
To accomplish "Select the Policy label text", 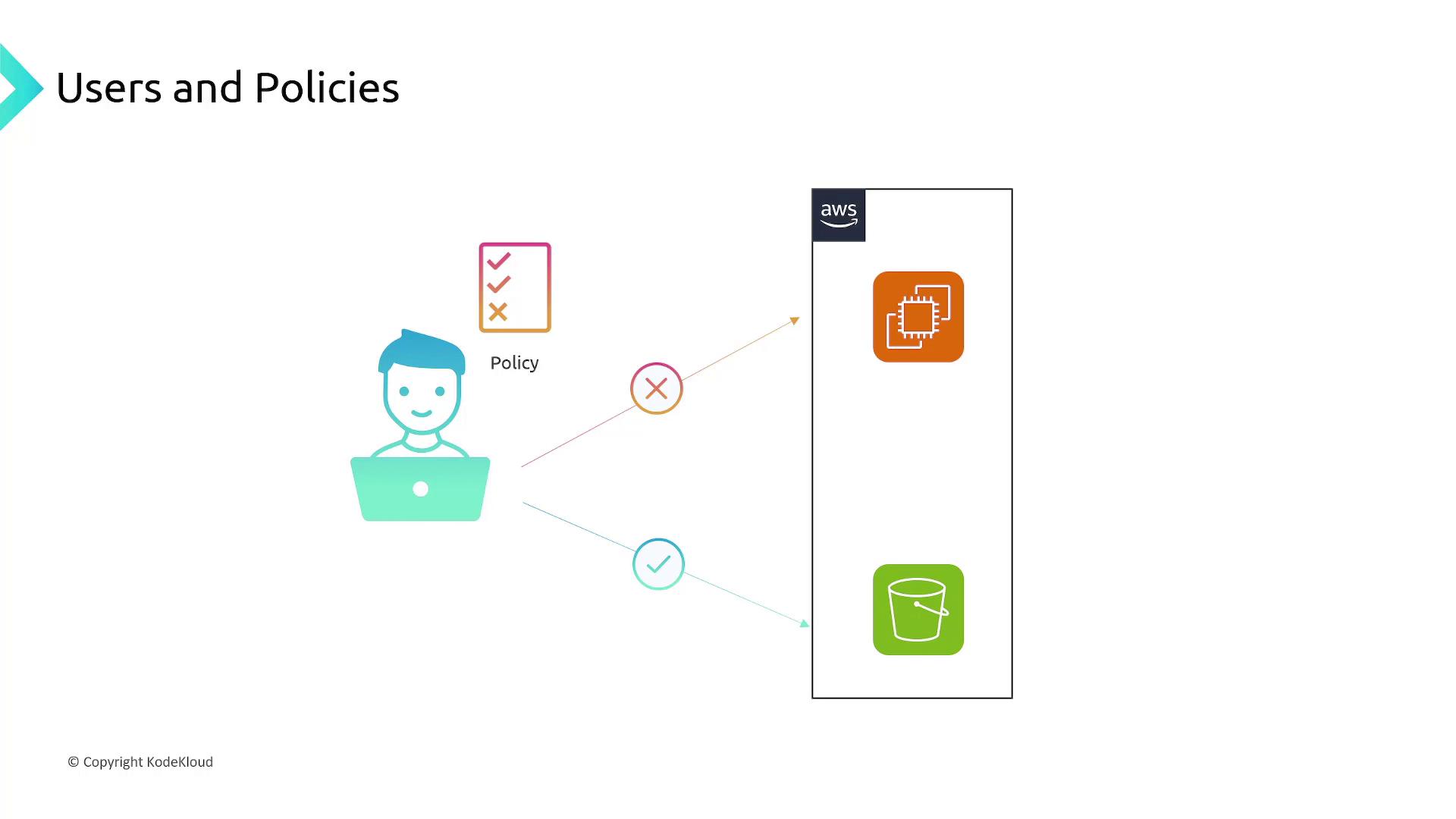I will point(513,362).
